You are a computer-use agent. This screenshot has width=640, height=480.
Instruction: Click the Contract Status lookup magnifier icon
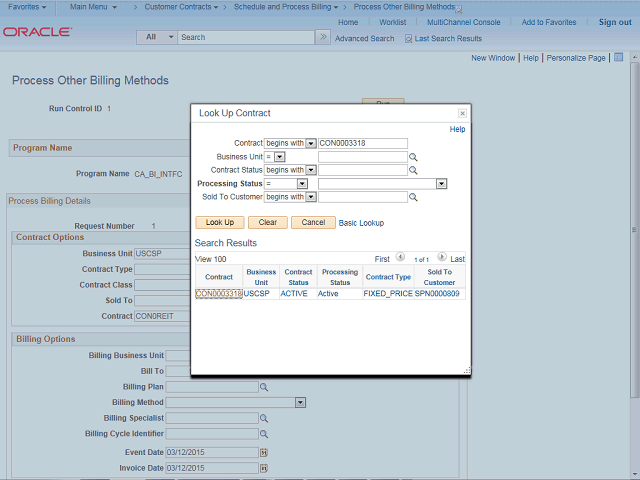click(412, 171)
